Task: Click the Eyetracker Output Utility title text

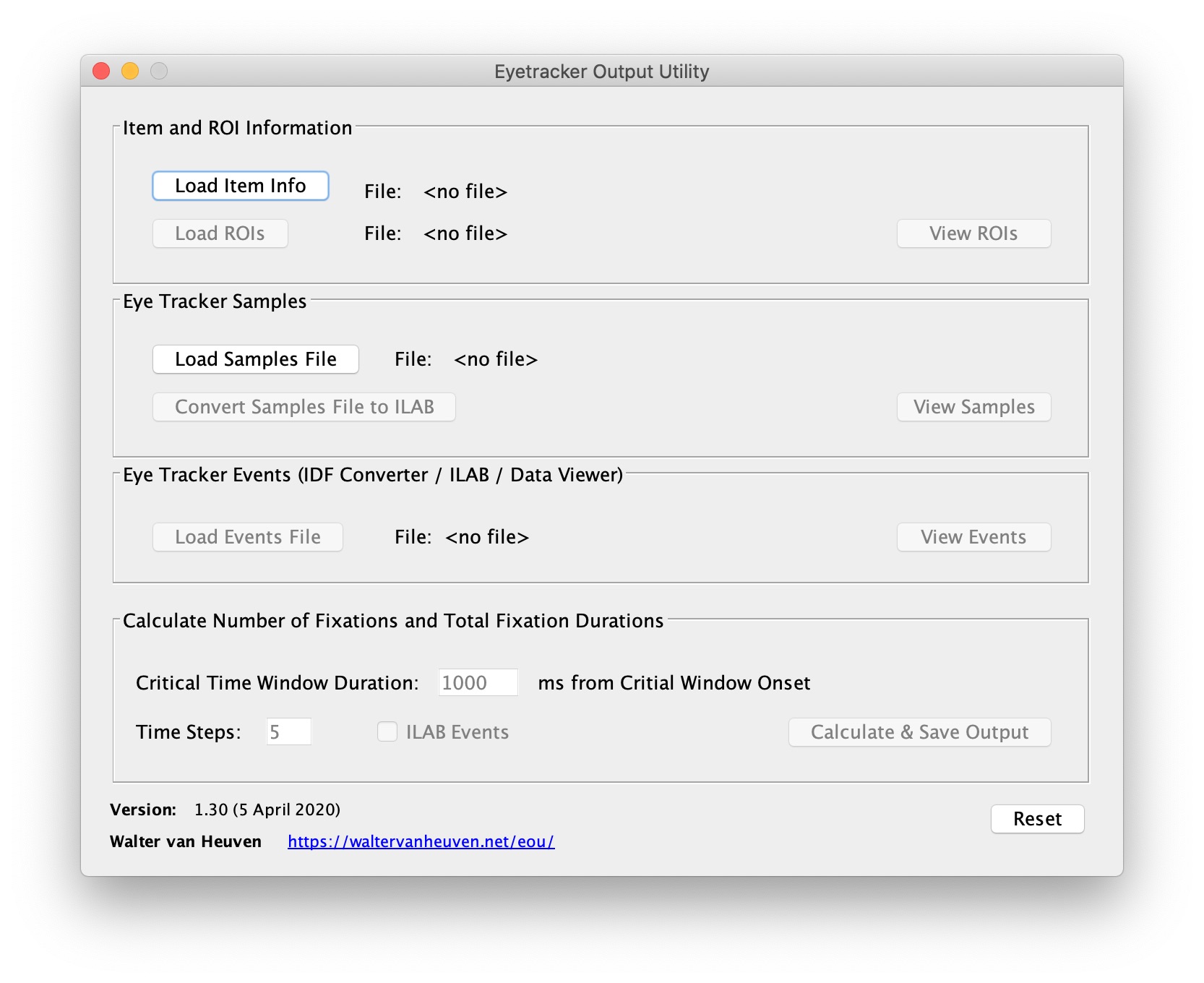Action: coord(602,72)
